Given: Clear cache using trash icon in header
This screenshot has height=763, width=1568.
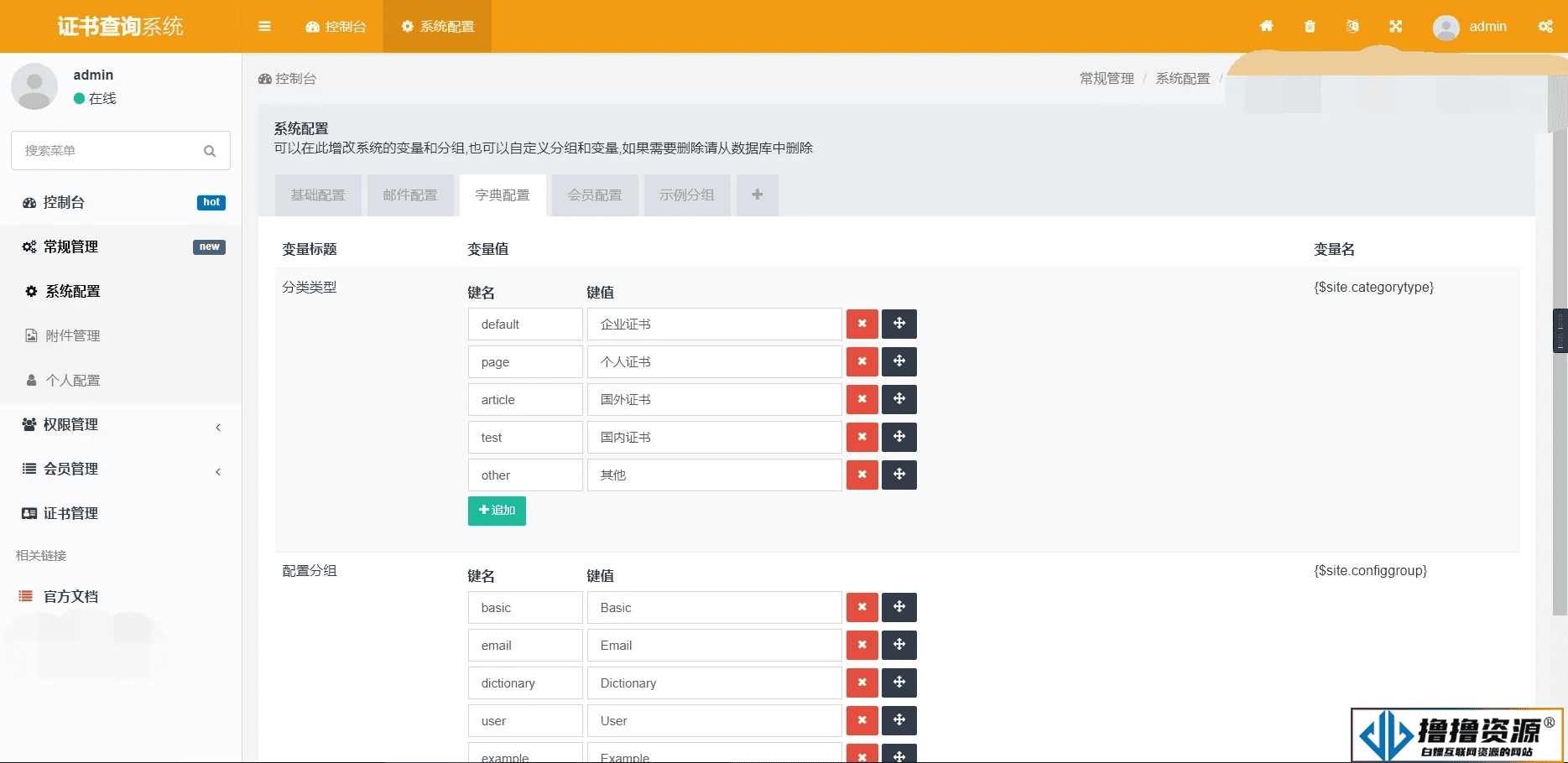Looking at the screenshot, I should click(1310, 26).
